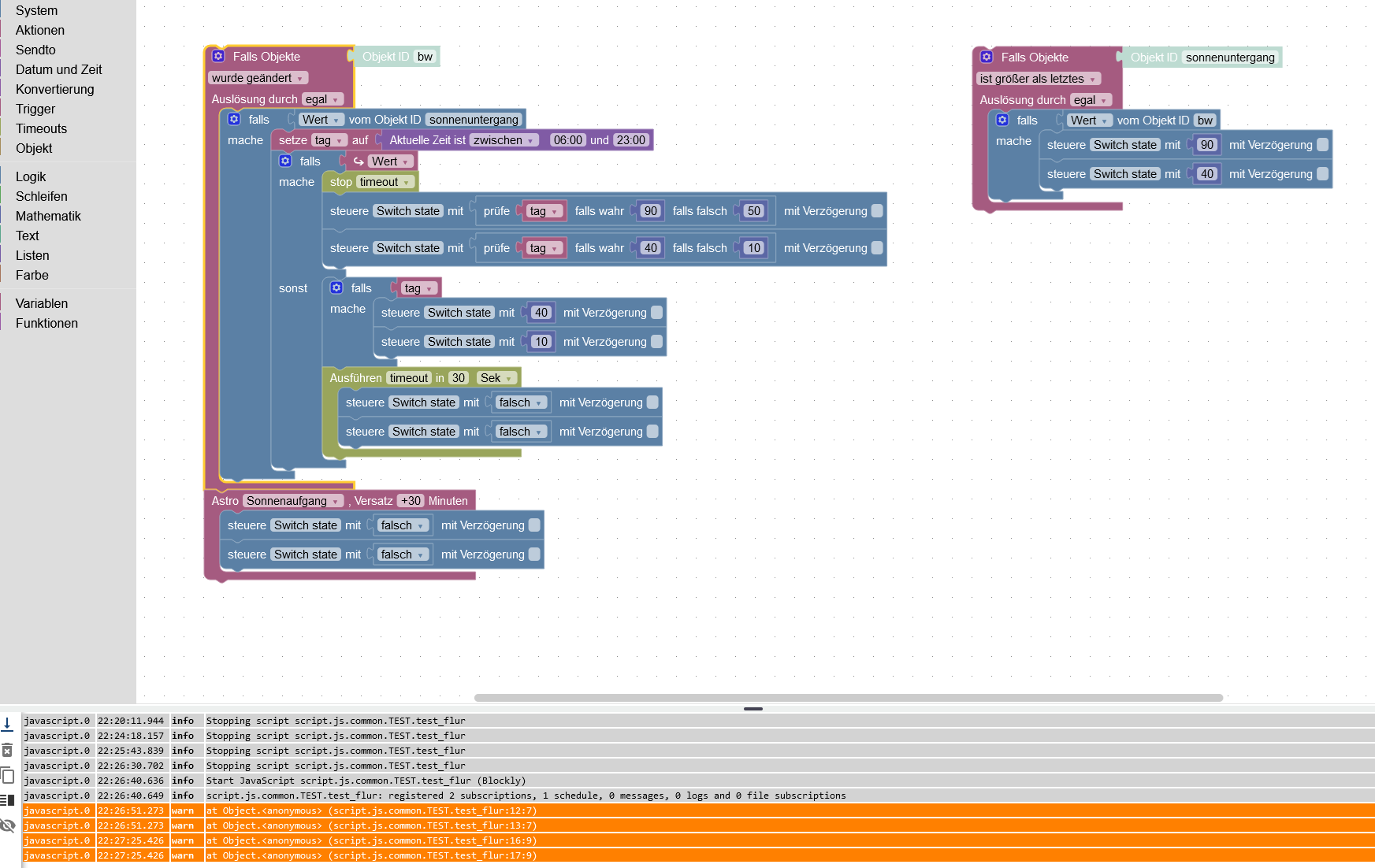Click 'falls falsch' value 50
The width and height of the screenshot is (1375, 868).
[754, 211]
